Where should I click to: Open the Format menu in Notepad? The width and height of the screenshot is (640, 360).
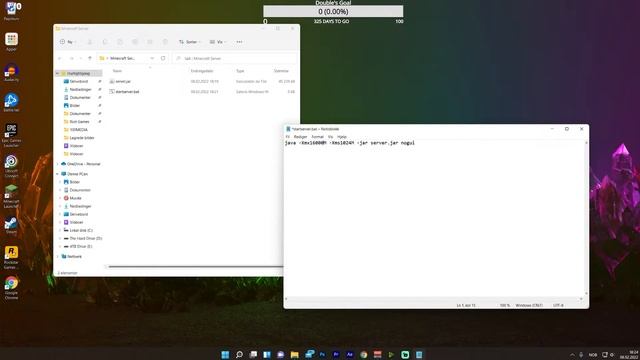(317, 137)
